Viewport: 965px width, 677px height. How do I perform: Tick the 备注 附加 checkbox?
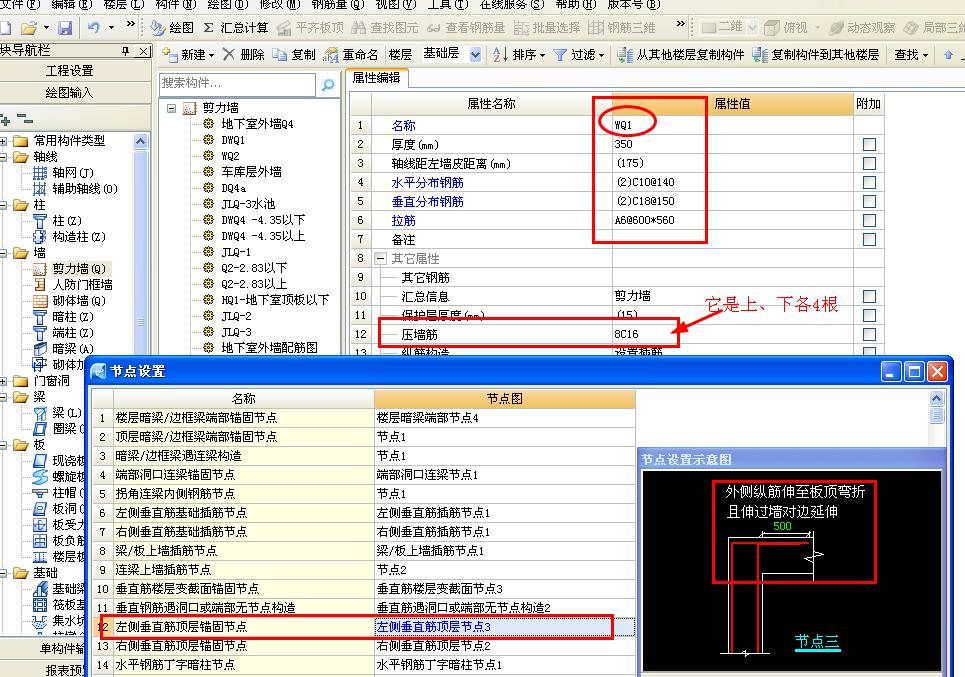(869, 239)
